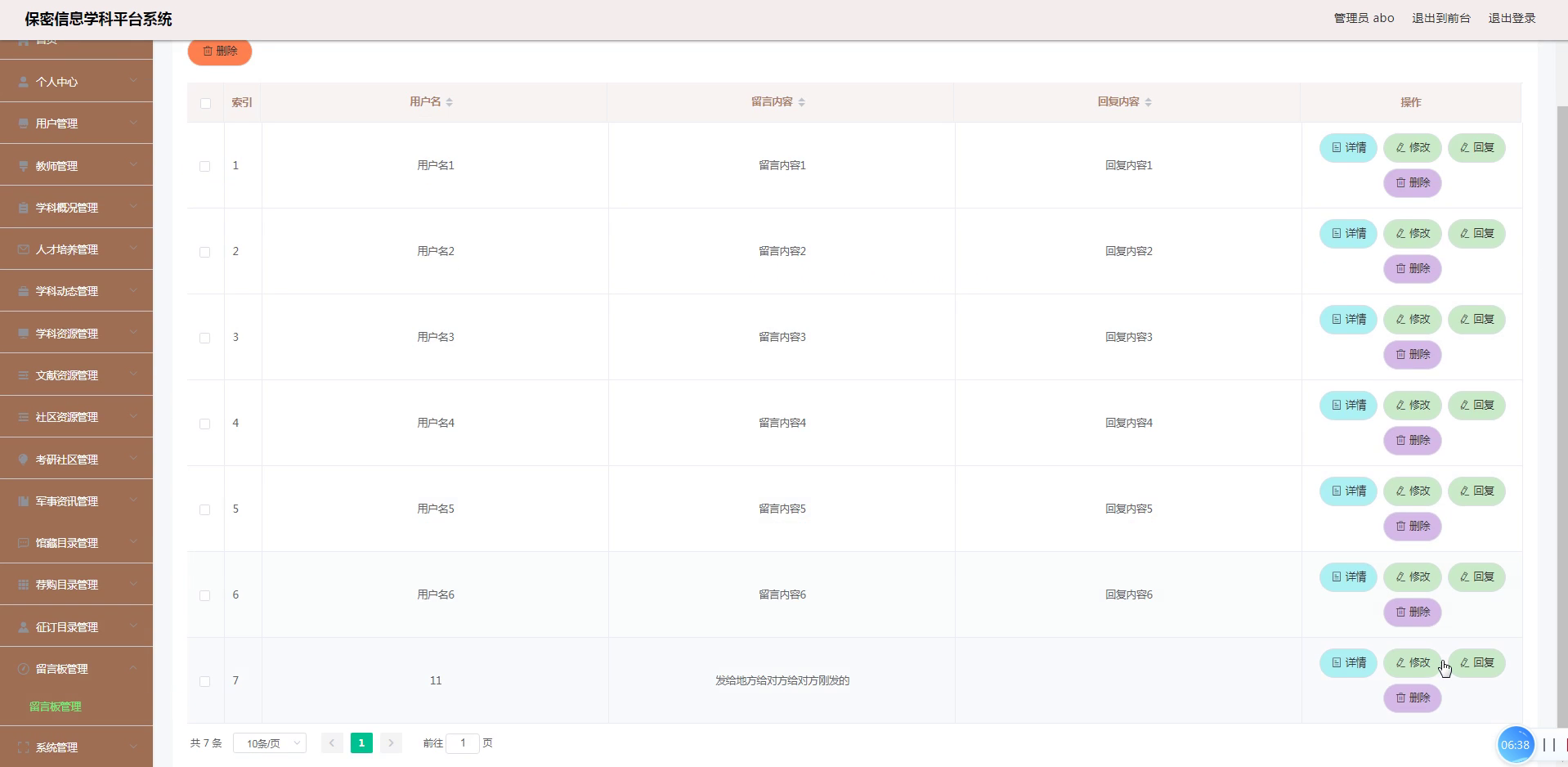Screen dimensions: 1568x767
Task: Open the 学科资源管理 menu item
Action: [x=76, y=334]
